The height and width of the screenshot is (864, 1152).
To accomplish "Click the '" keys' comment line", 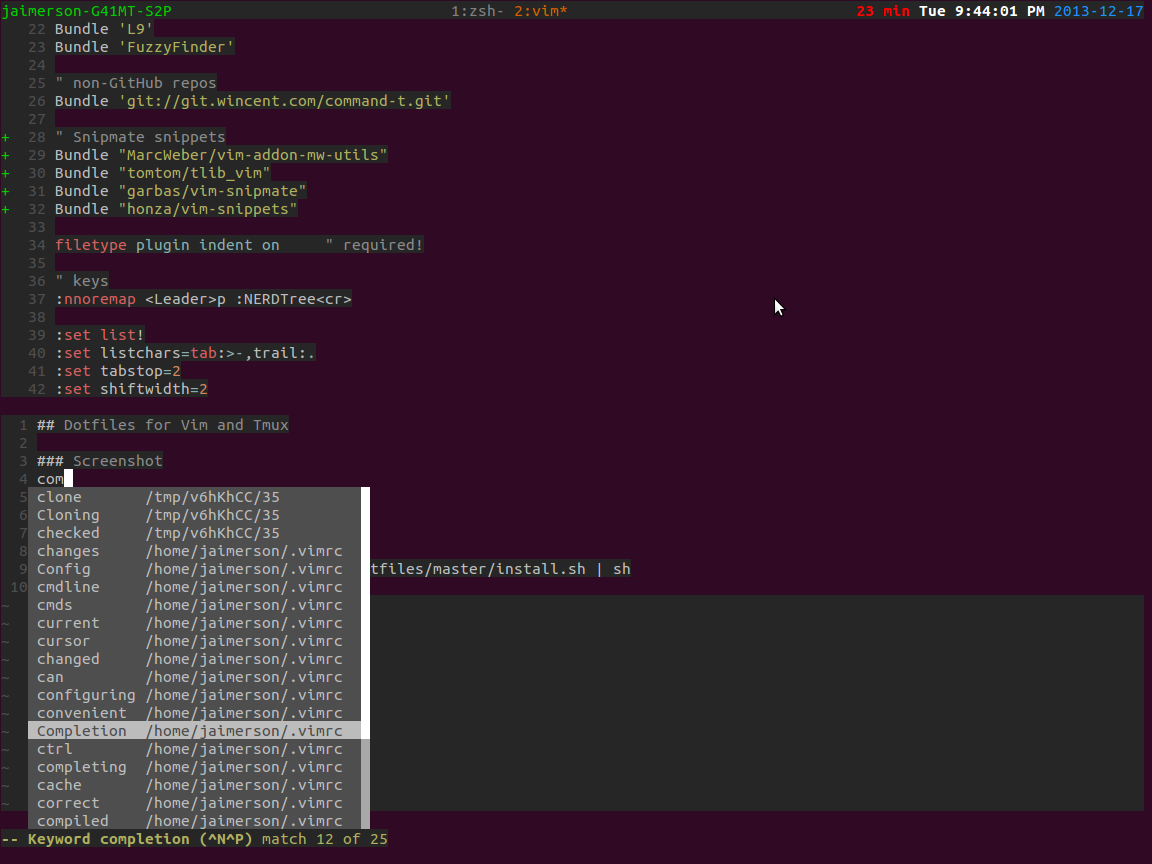I will [x=82, y=281].
